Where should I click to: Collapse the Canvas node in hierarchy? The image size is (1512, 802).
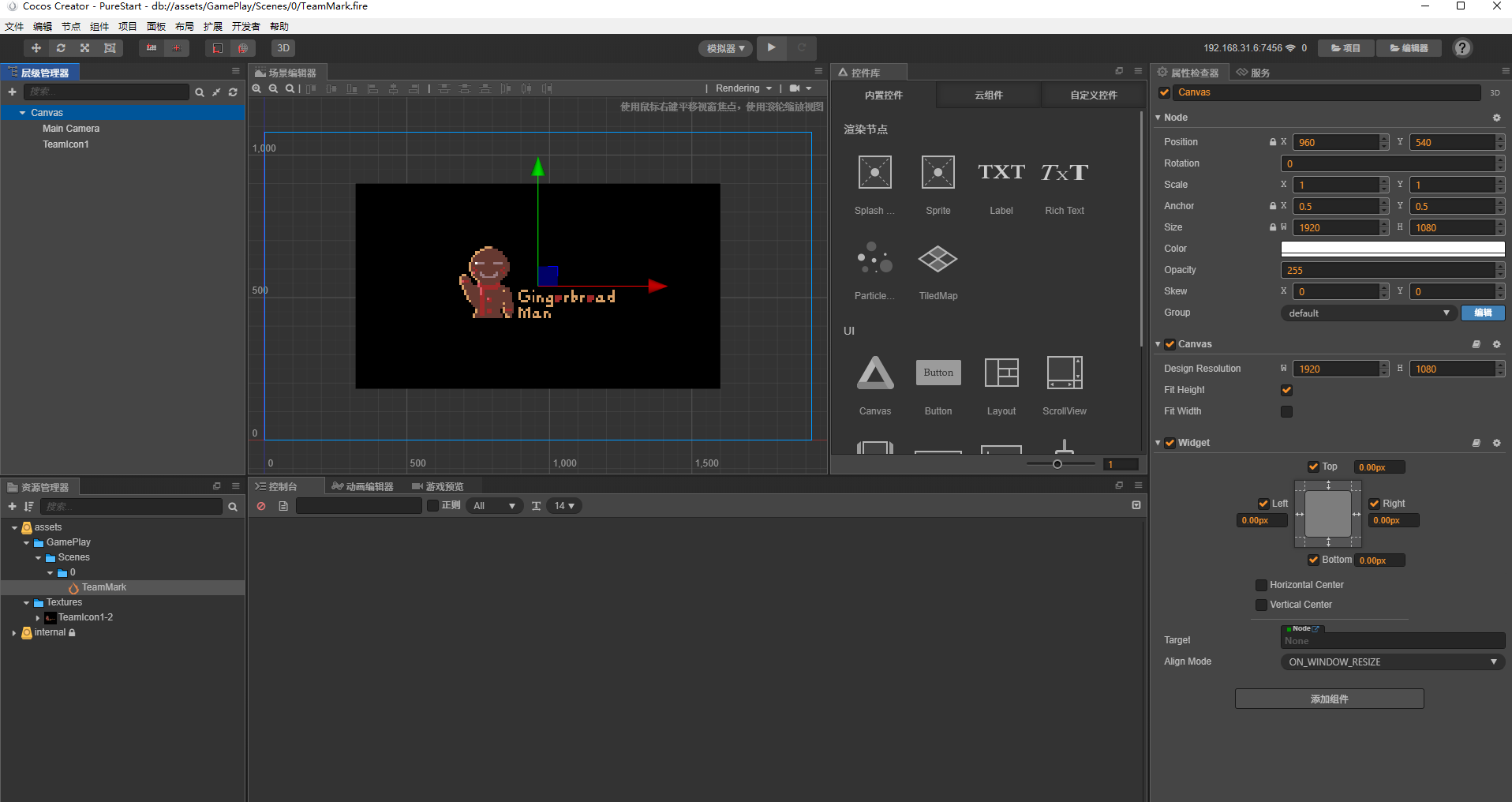(x=22, y=113)
